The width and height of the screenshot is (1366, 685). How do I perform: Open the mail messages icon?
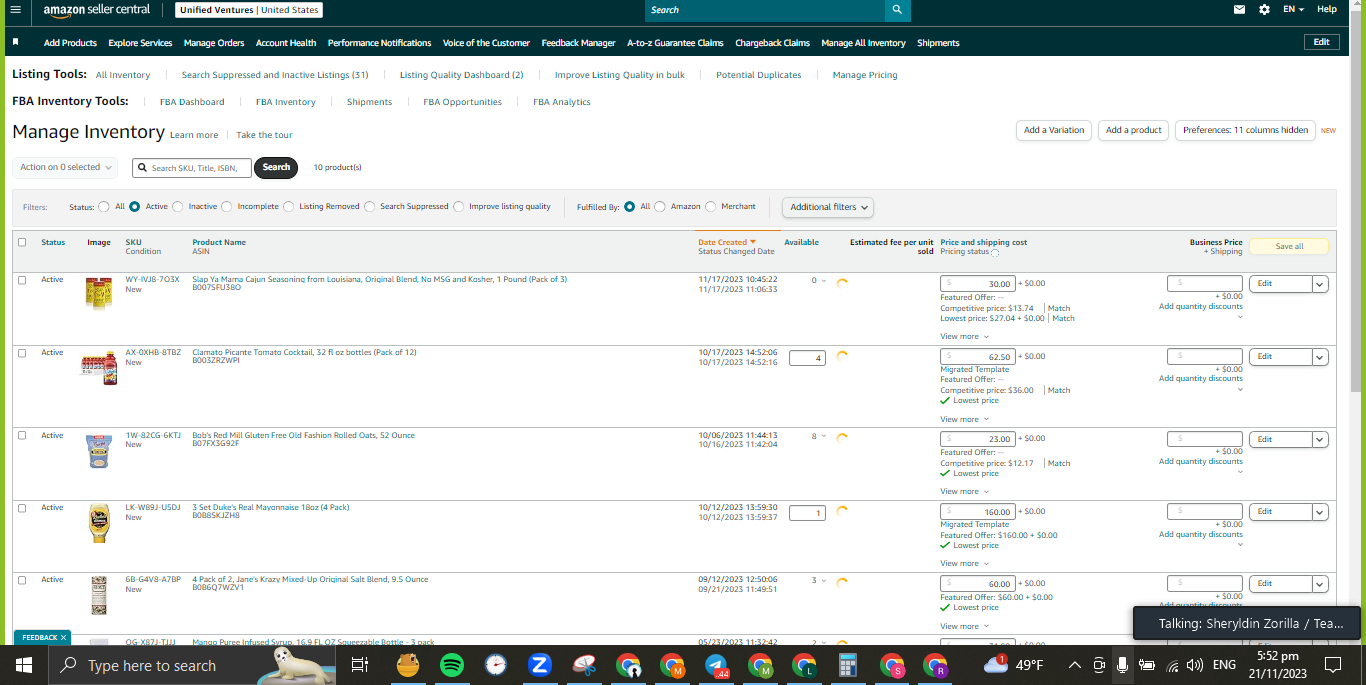click(x=1240, y=9)
